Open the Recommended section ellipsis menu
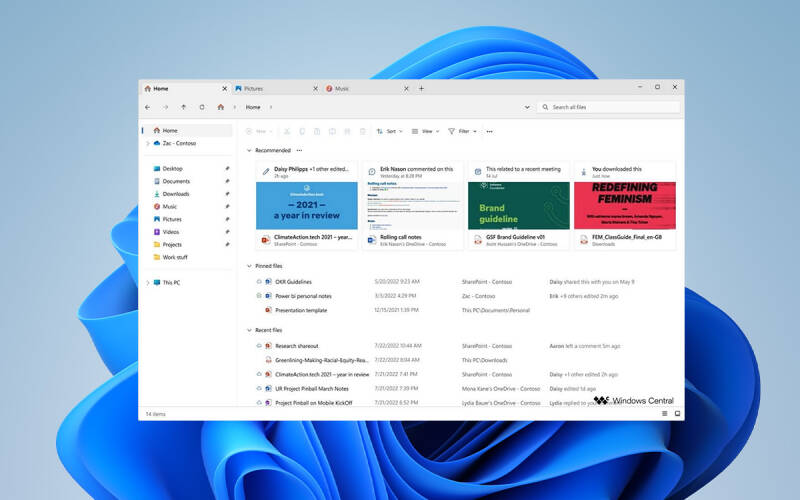This screenshot has width=800, height=500. pyautogui.click(x=299, y=151)
